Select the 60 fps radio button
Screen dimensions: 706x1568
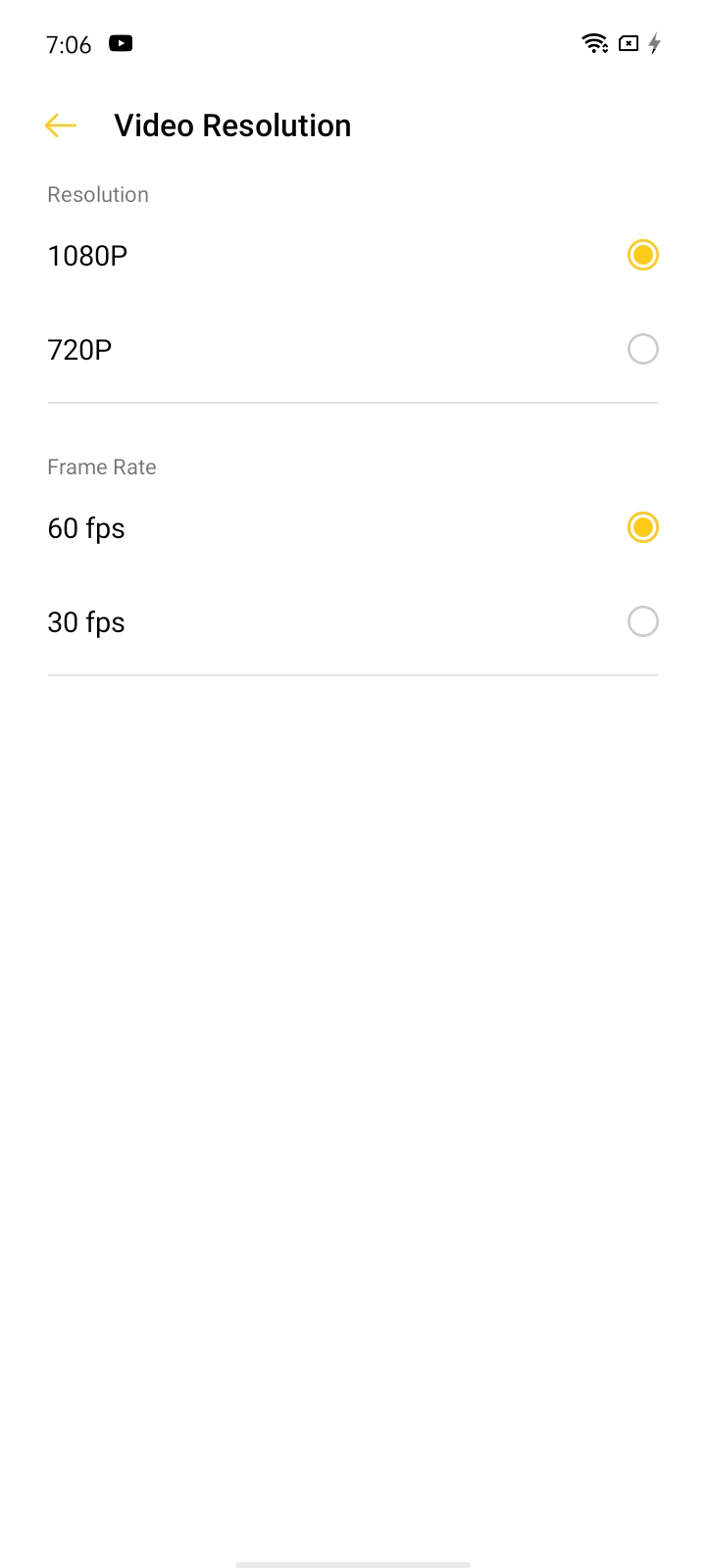643,527
